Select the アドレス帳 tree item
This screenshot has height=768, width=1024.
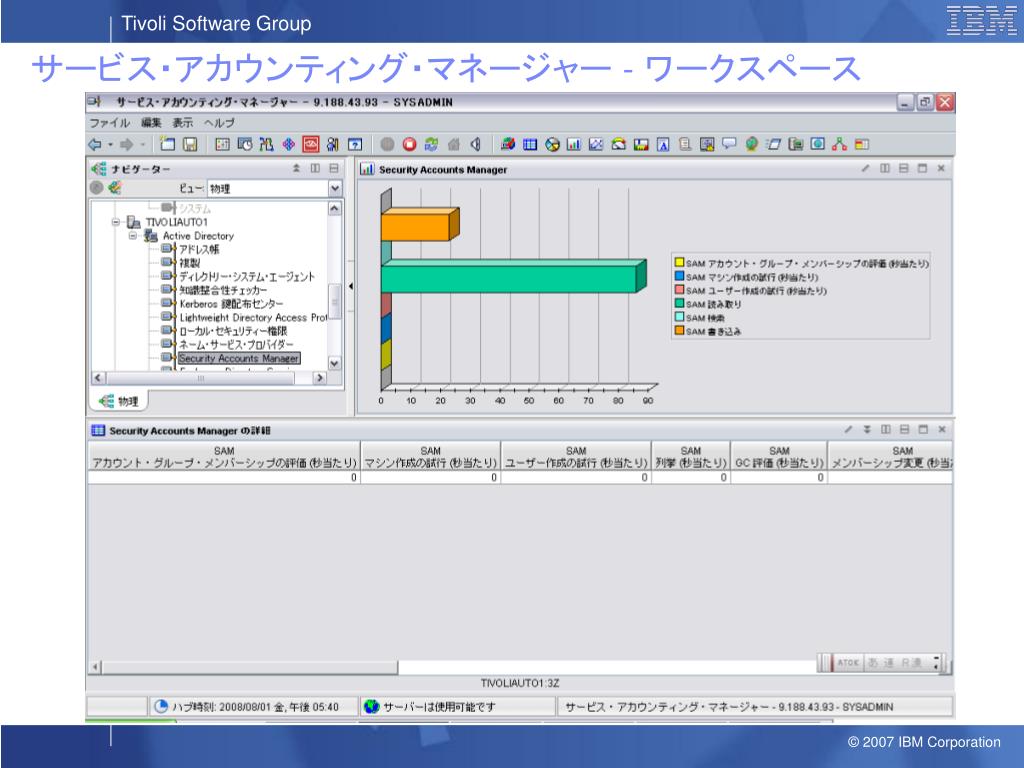point(199,249)
